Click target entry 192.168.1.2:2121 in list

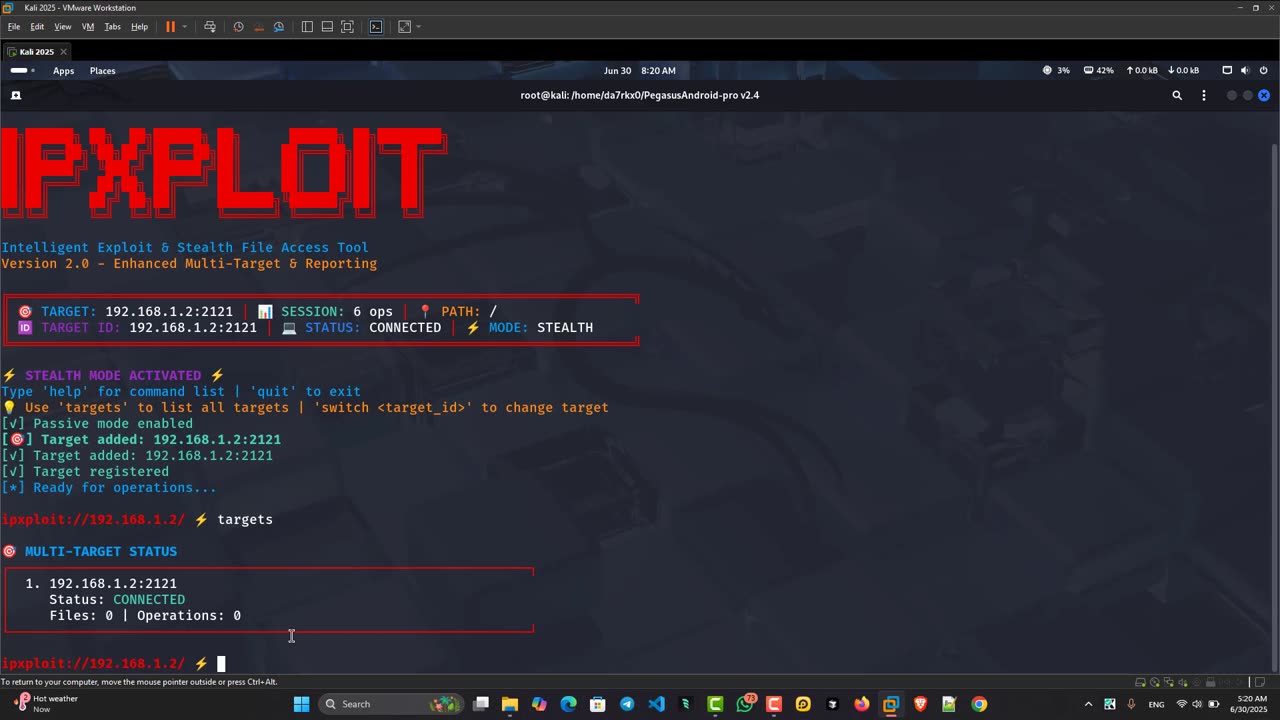(x=113, y=583)
